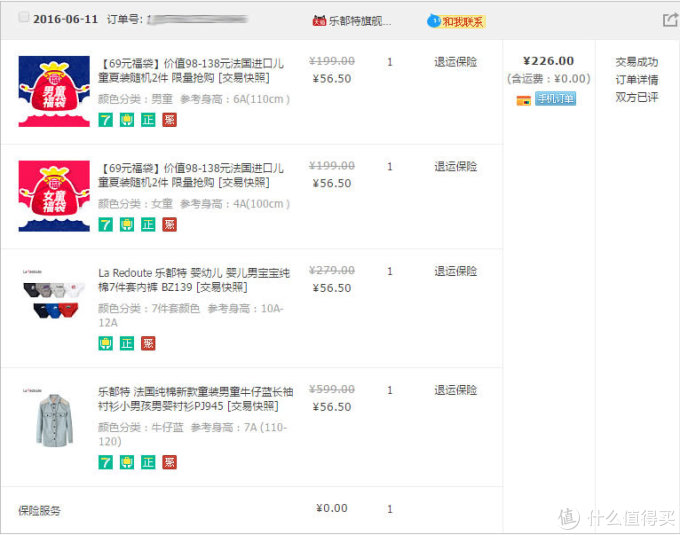Click the 和我联系 contact button

coord(456,21)
